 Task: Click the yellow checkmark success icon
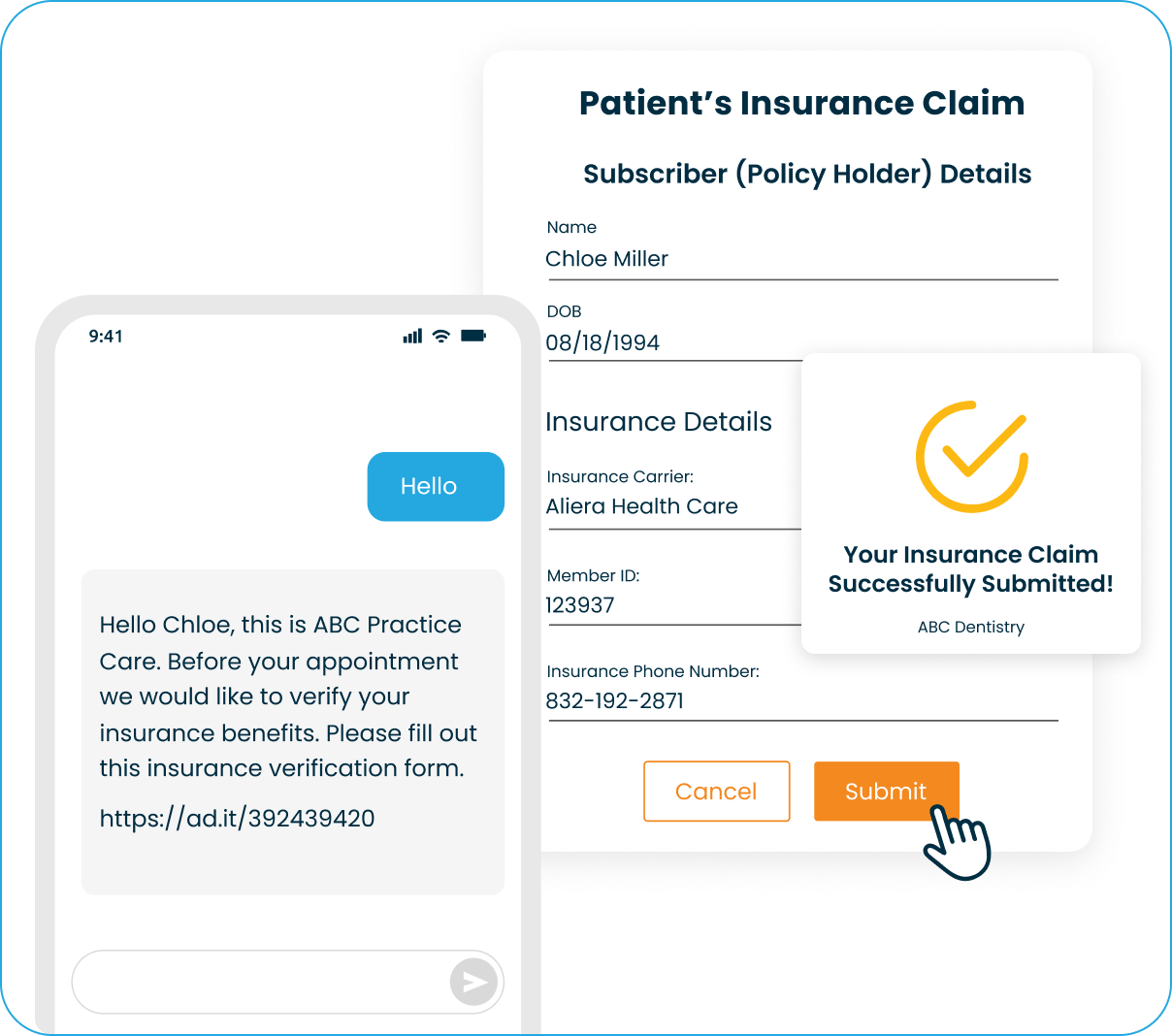[971, 455]
